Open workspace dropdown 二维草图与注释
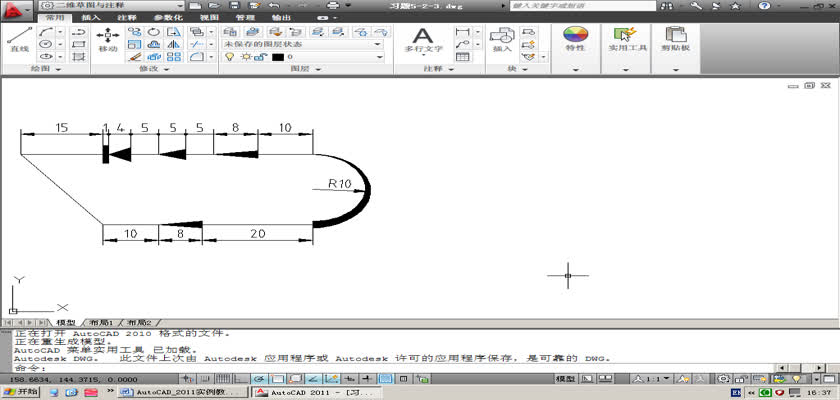 click(111, 5)
